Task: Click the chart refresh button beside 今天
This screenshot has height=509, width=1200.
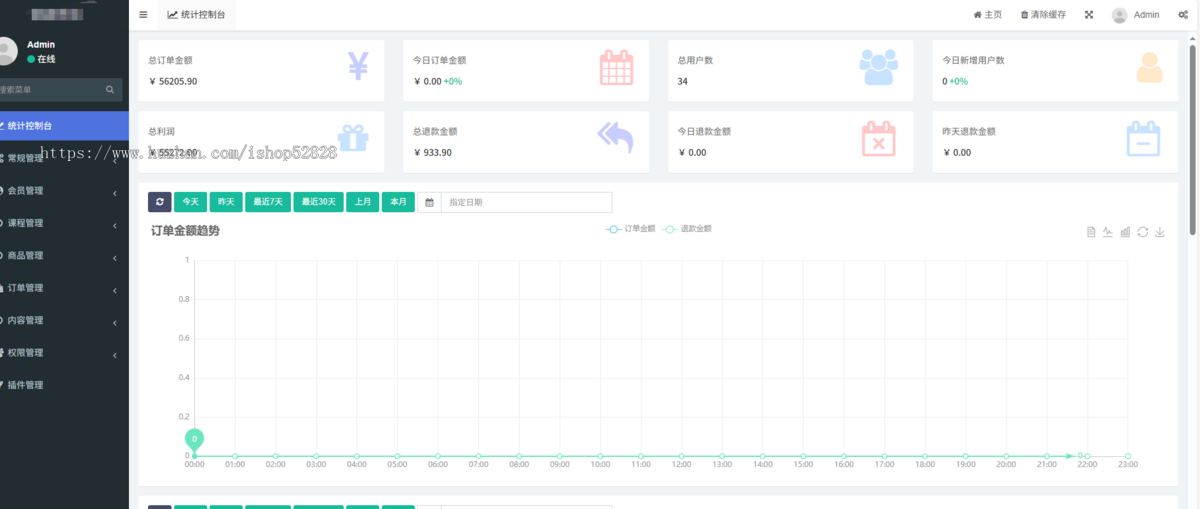Action: [160, 202]
